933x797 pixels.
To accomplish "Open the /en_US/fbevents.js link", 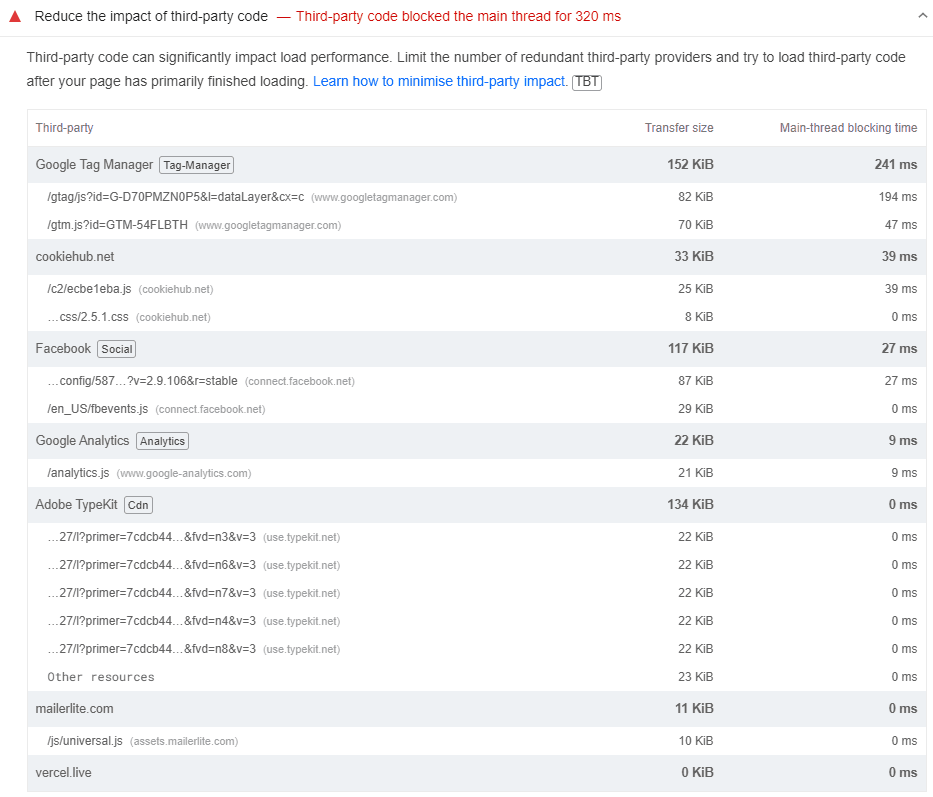I will (x=98, y=409).
